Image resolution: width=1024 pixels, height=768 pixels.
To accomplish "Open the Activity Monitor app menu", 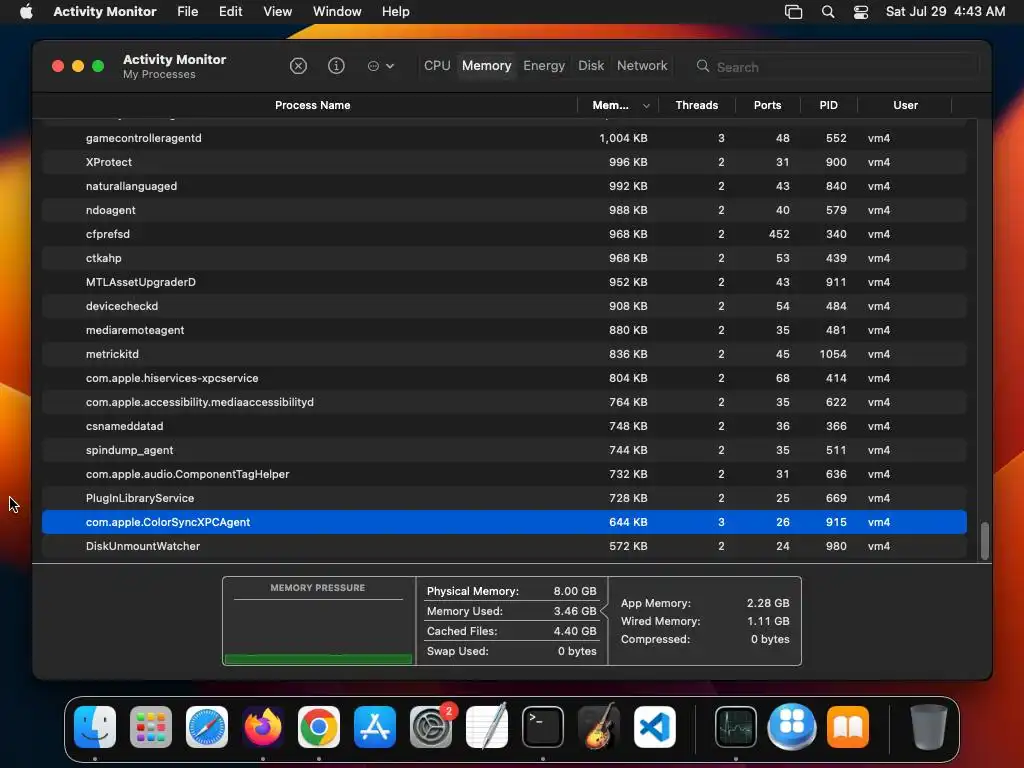I will pos(104,12).
